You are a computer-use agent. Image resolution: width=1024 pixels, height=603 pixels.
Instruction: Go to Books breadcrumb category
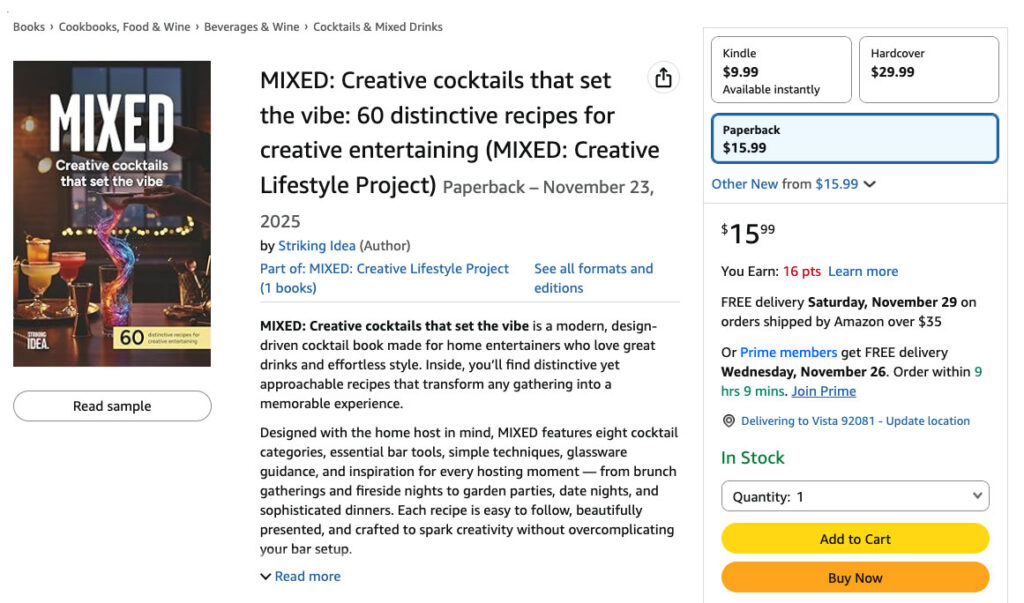28,27
